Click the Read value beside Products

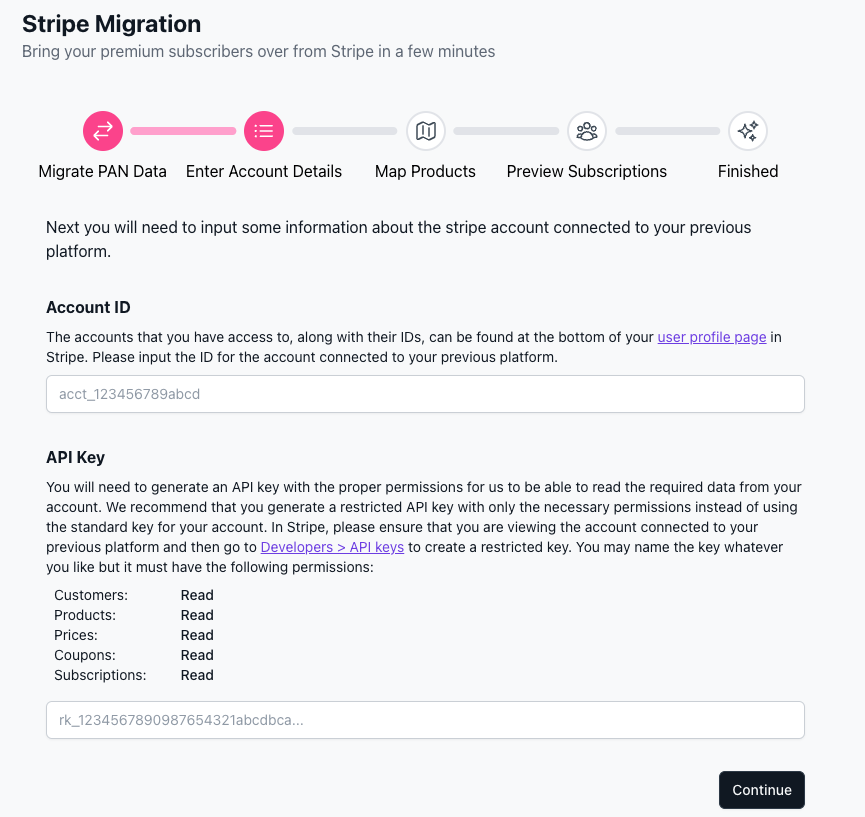197,615
